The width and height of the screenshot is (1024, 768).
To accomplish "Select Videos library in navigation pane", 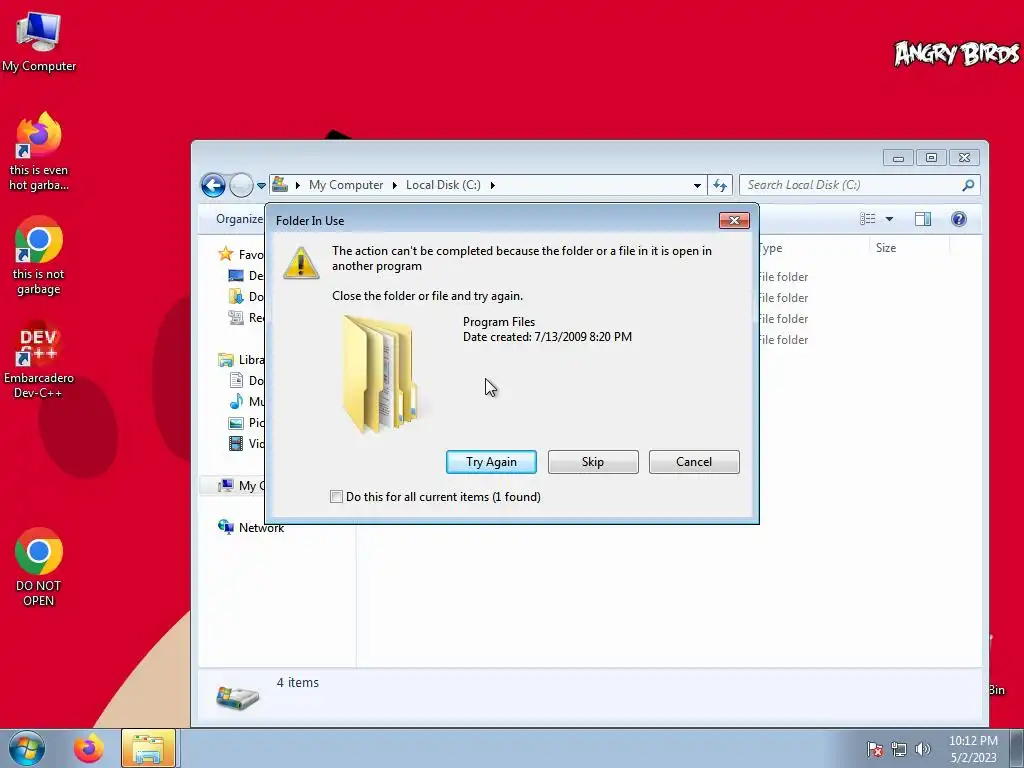I will click(x=247, y=443).
